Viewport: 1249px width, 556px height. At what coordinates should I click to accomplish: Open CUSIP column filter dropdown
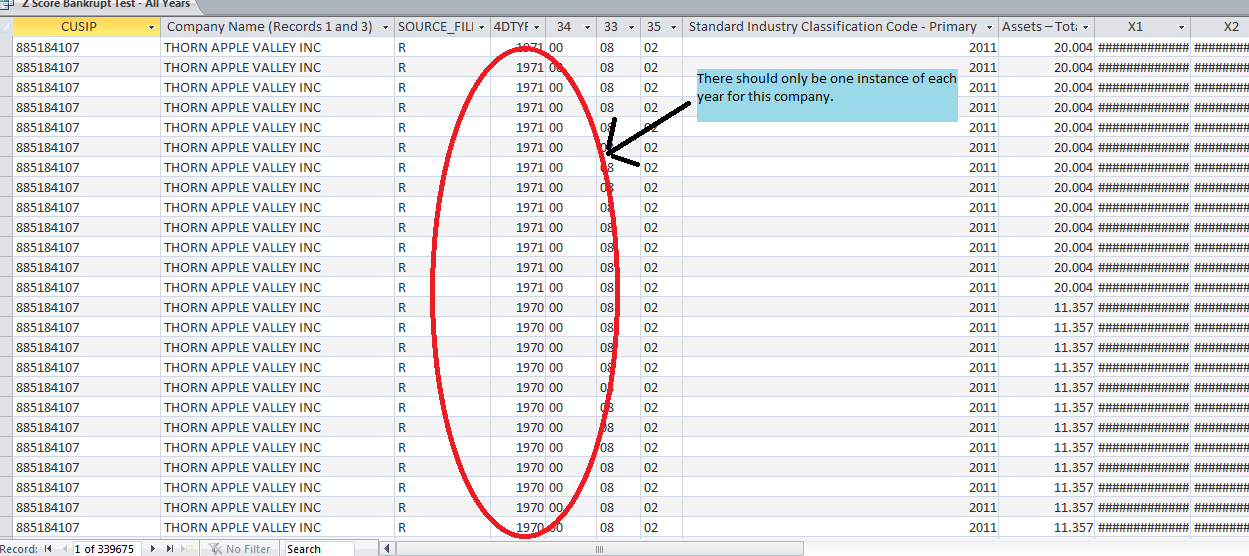click(x=151, y=27)
